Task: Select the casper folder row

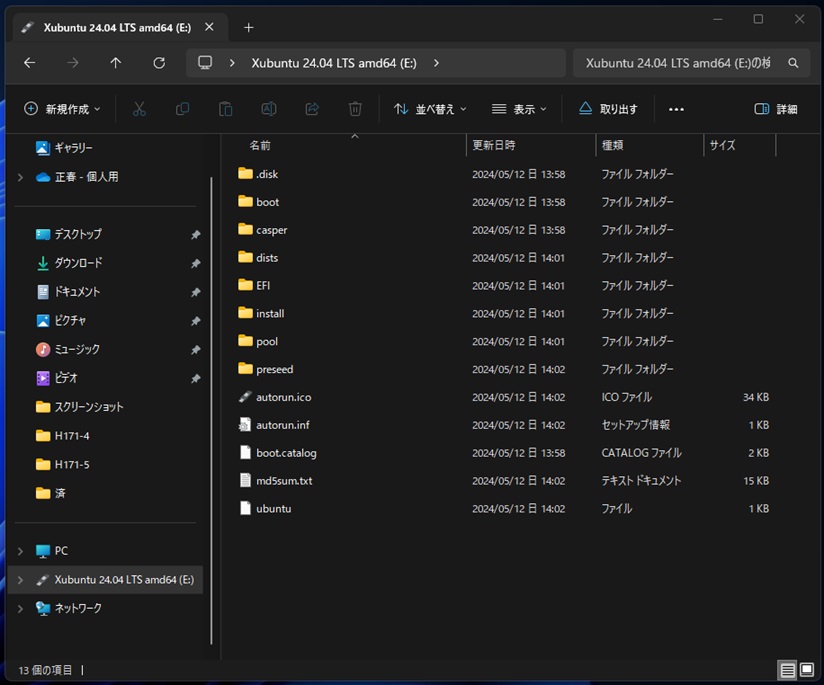Action: click(503, 230)
